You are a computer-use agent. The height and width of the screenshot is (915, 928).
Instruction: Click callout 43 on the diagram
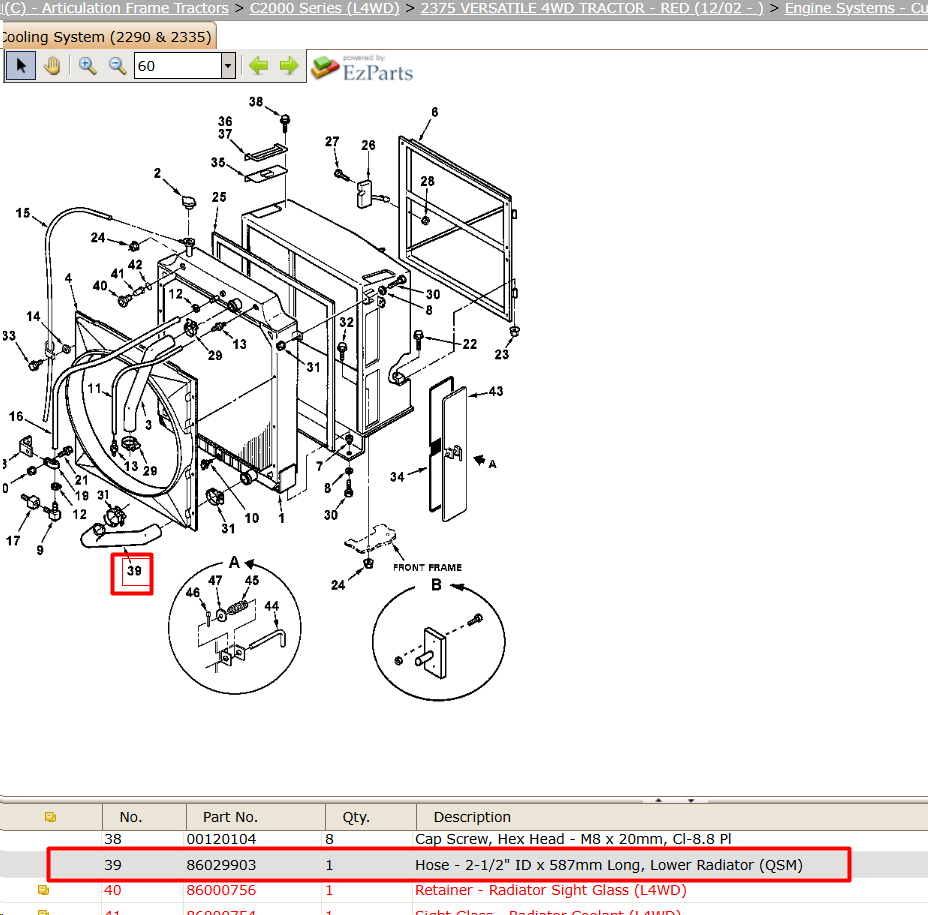tap(496, 391)
